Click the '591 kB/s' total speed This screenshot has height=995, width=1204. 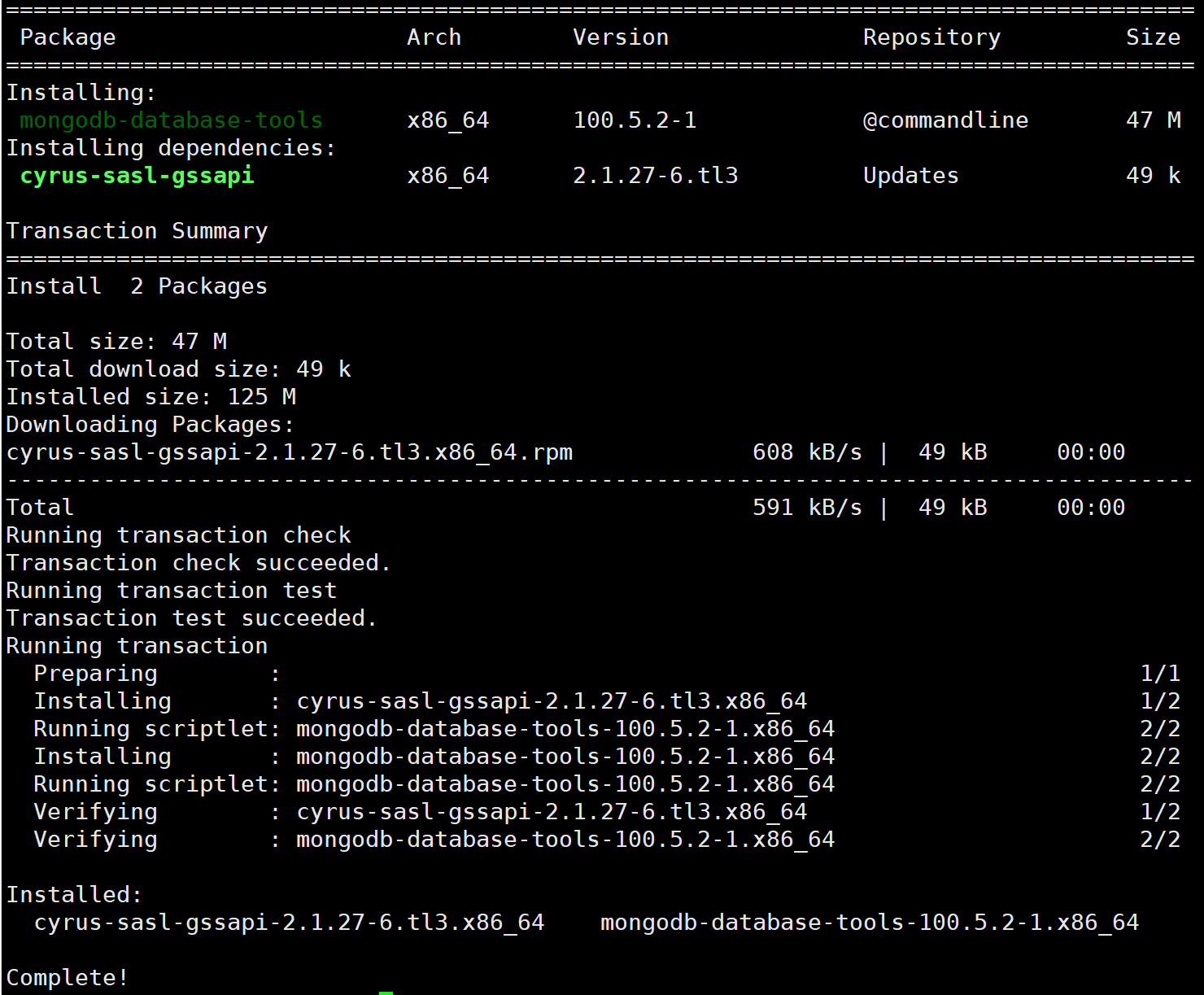point(807,508)
